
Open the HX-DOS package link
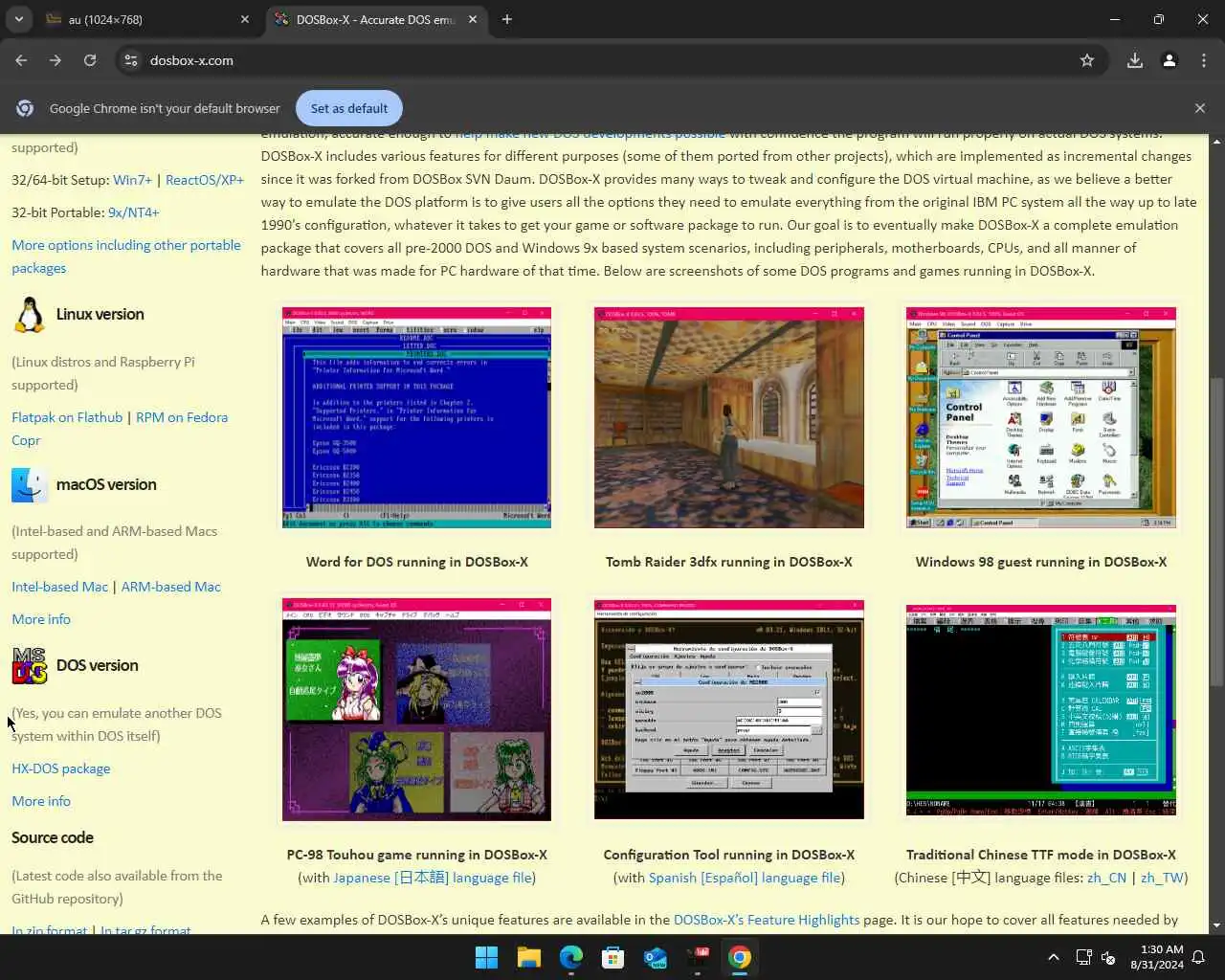(x=61, y=768)
